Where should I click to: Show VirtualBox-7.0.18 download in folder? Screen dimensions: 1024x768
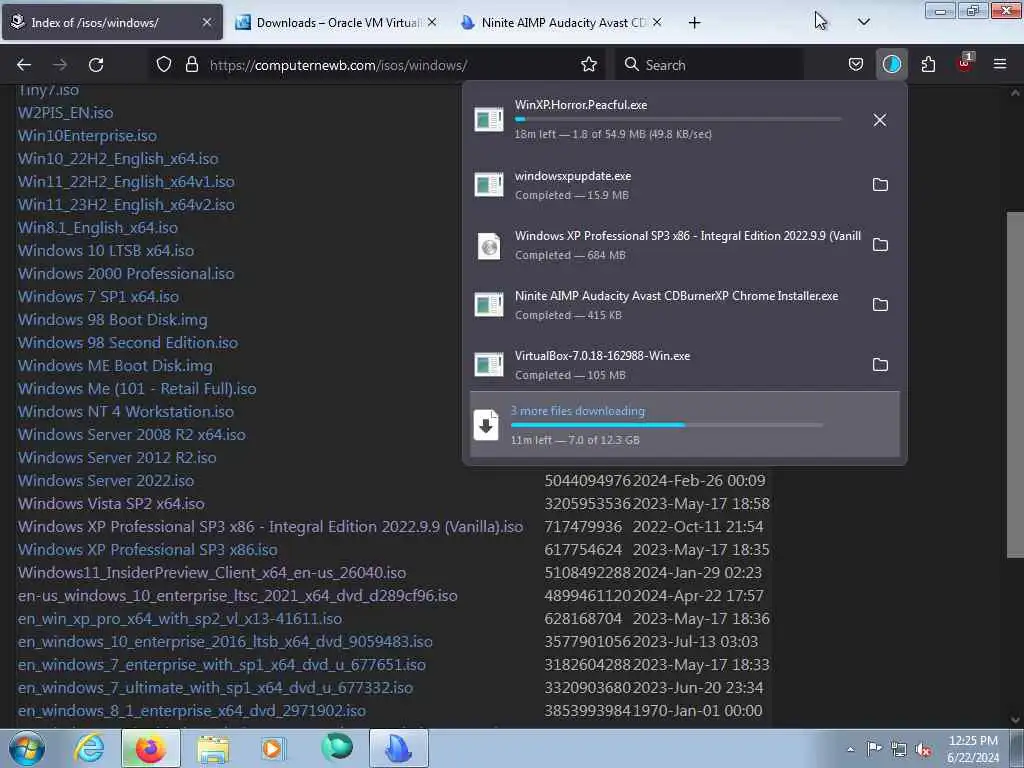880,365
